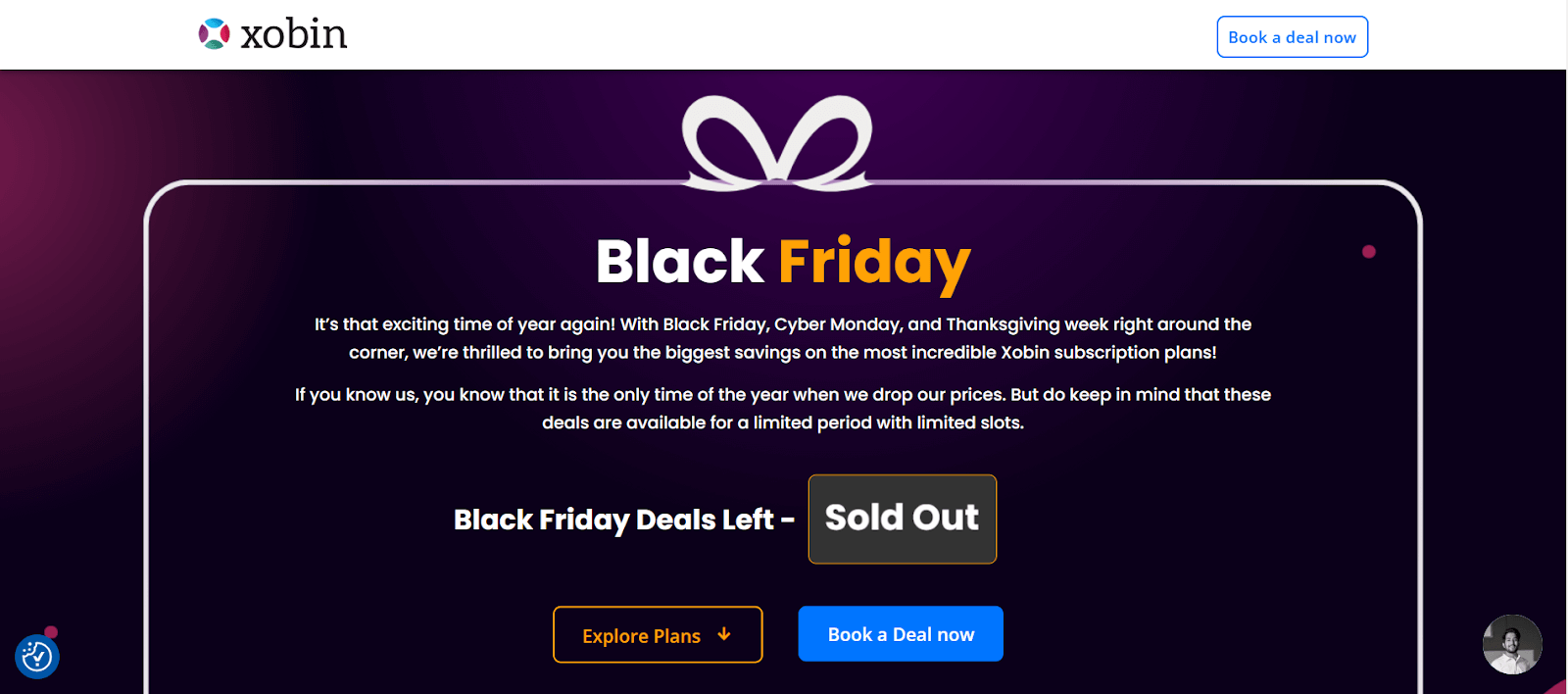The image size is (1568, 694).
Task: Expand the Explore Plans button
Action: point(657,635)
